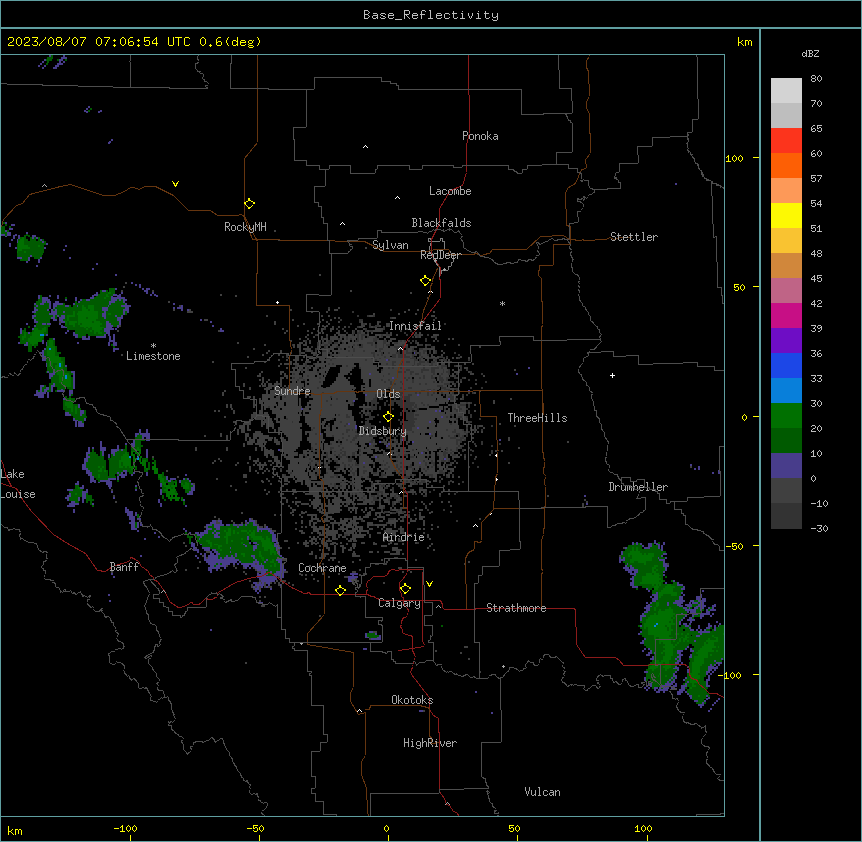Click the Ponoka city label

tap(480, 136)
